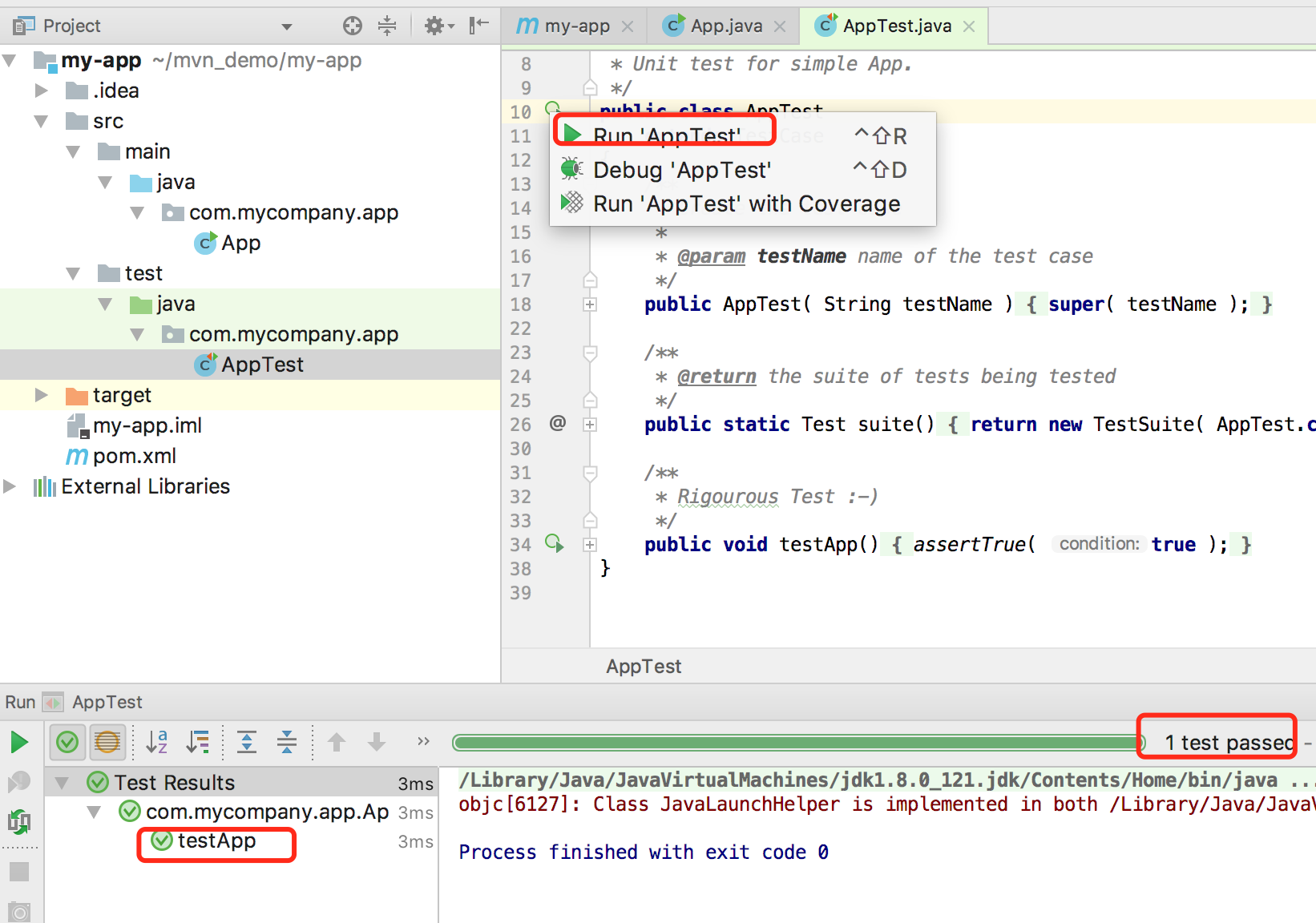Viewport: 1316px width, 923px height.
Task: Click the collapse all icon in Project panel
Action: 387,26
